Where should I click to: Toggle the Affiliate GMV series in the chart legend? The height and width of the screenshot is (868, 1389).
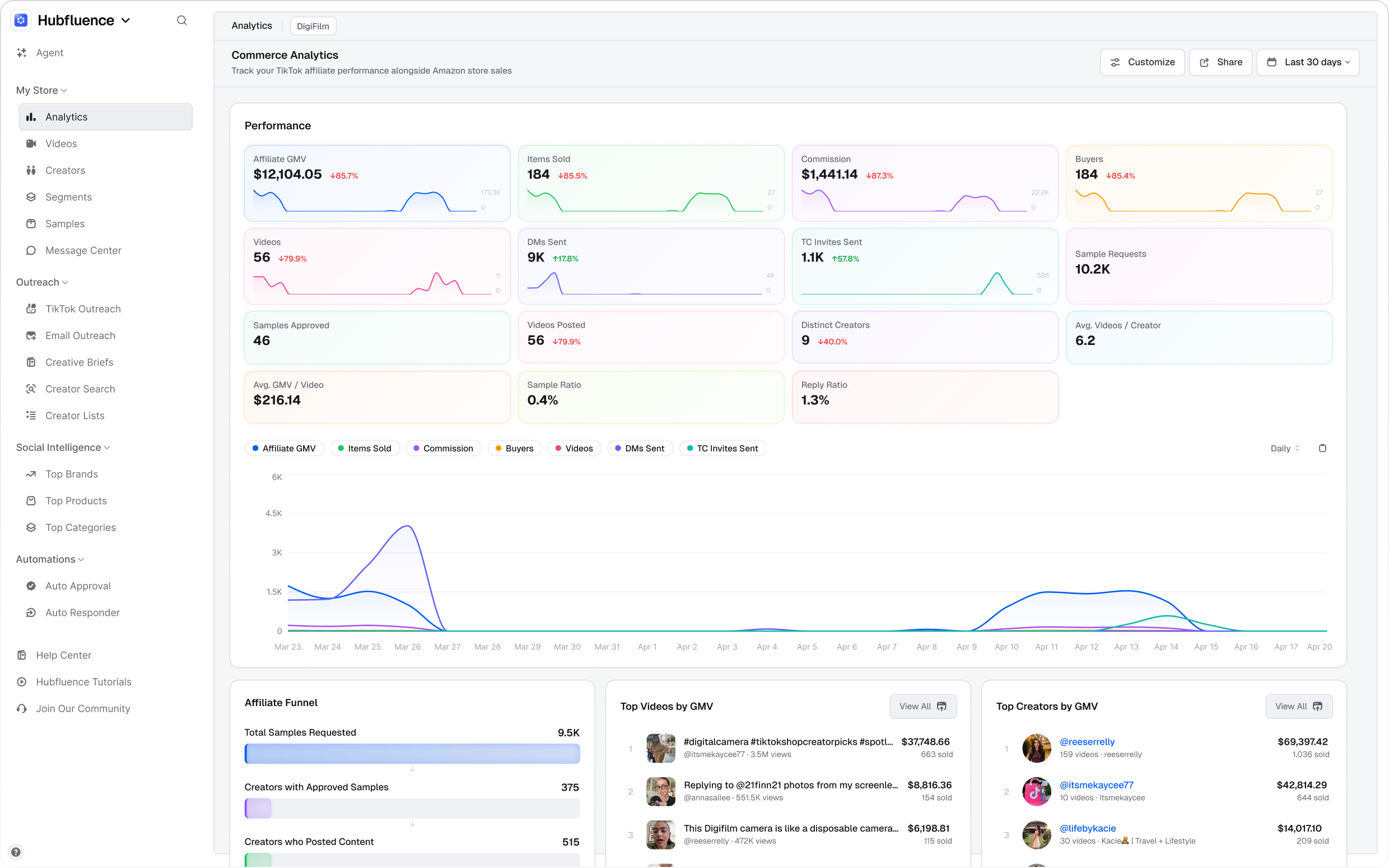(284, 448)
